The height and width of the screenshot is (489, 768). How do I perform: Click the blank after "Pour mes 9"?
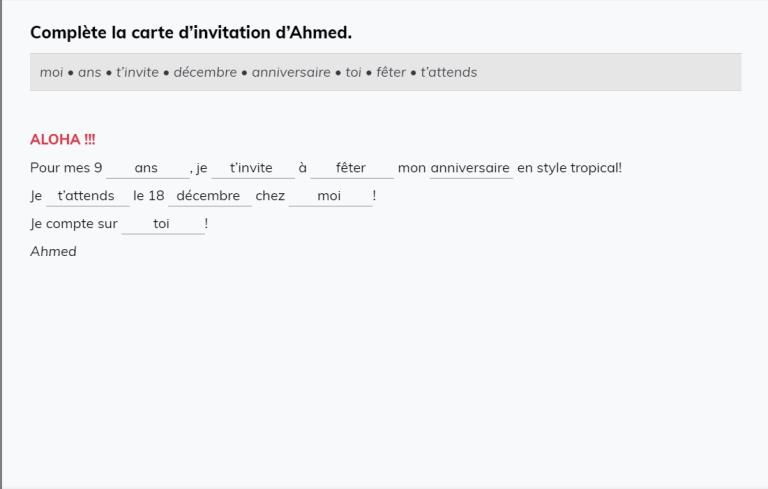[x=147, y=168]
